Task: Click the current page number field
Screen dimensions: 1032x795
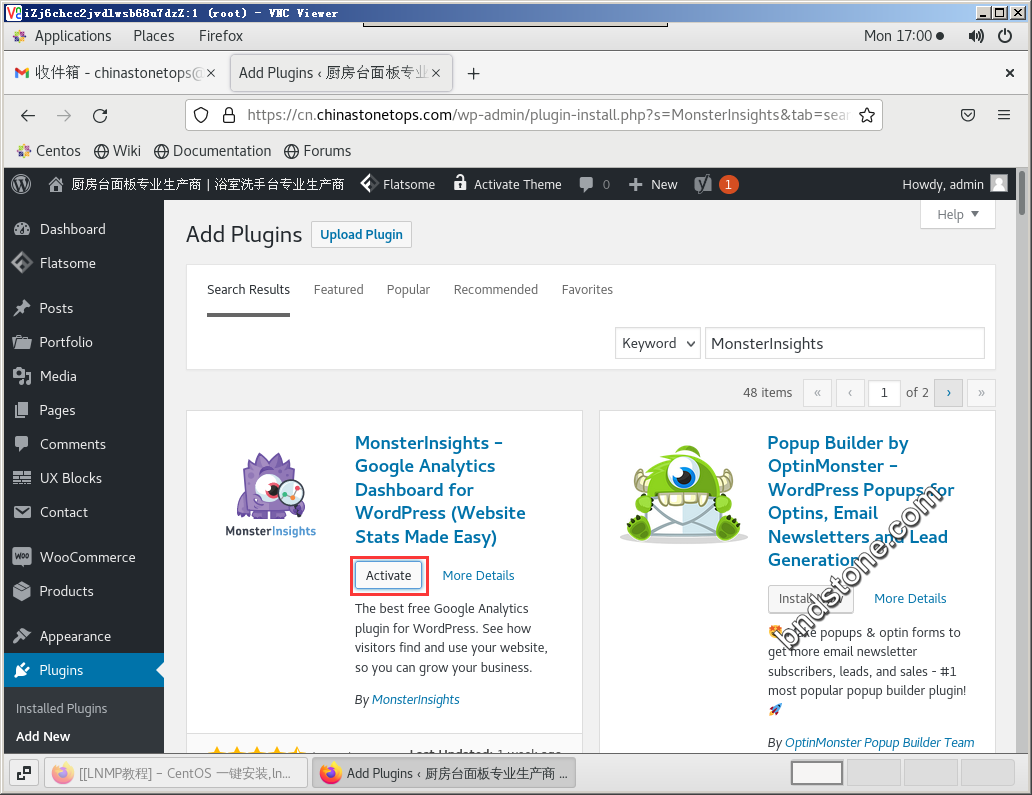Action: pos(884,393)
